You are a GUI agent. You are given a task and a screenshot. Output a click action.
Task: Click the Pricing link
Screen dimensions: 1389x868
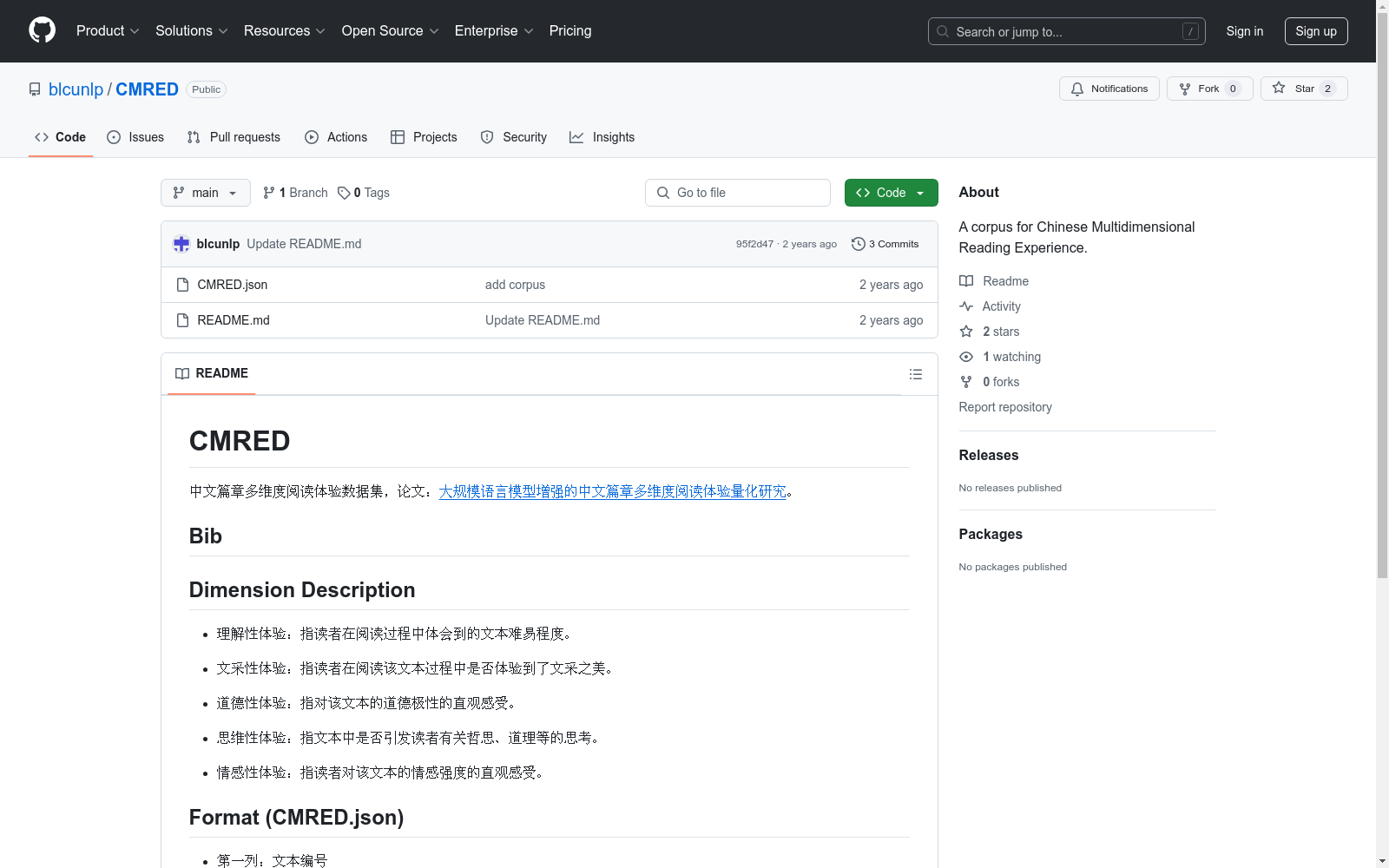570,30
